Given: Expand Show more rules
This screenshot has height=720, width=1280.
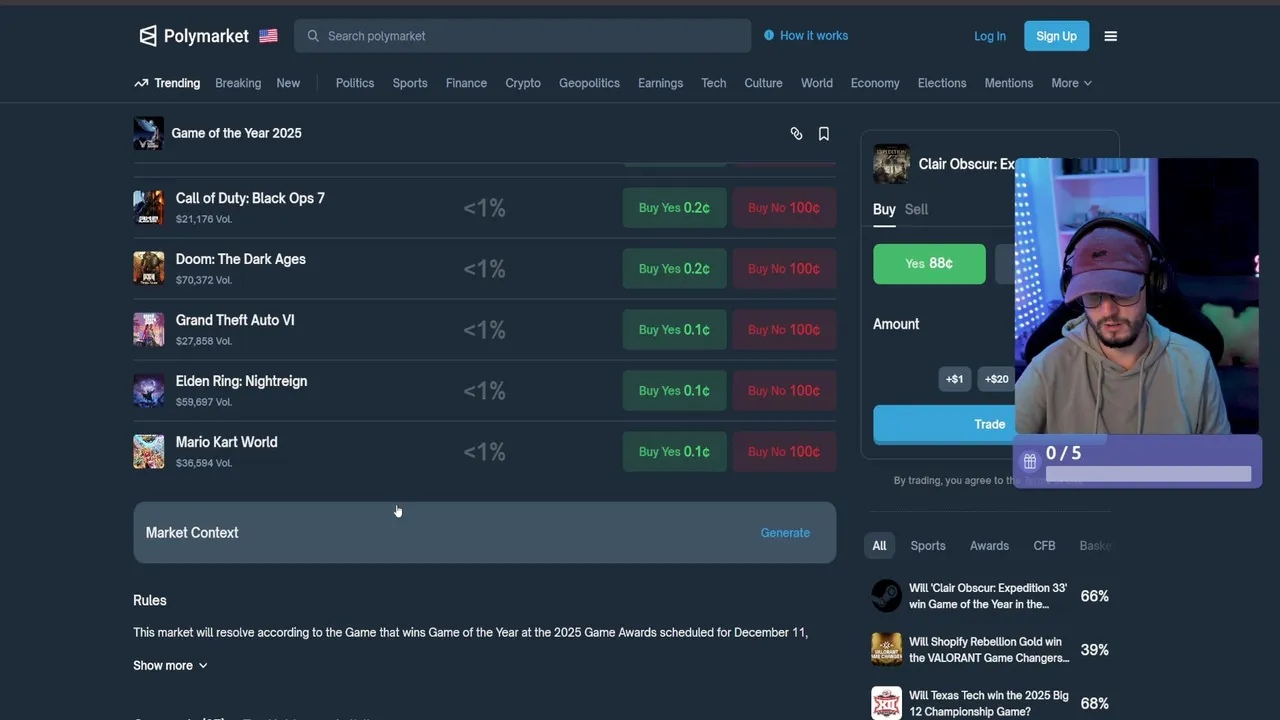Looking at the screenshot, I should tap(170, 665).
